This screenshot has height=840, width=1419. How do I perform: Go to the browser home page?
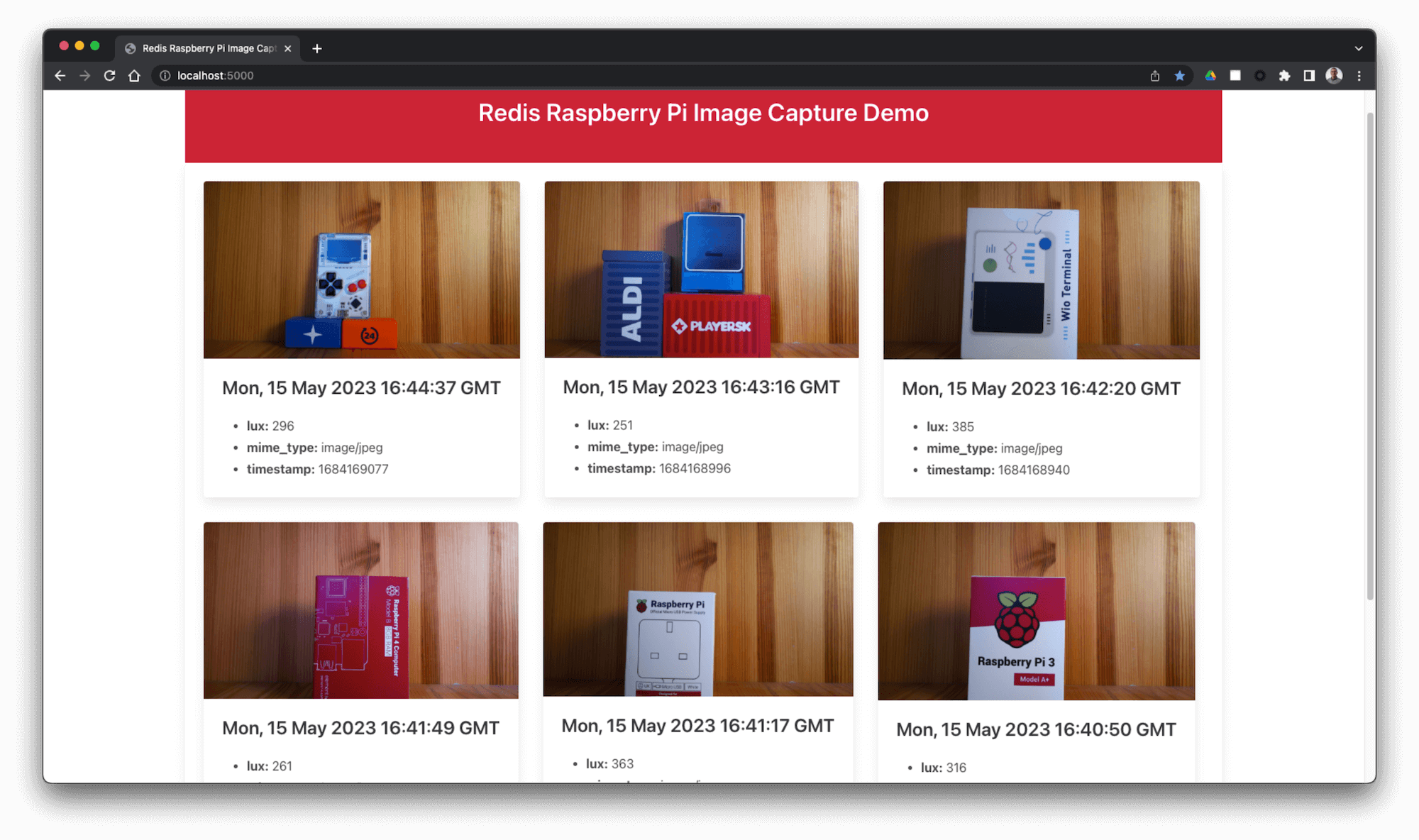pyautogui.click(x=134, y=76)
